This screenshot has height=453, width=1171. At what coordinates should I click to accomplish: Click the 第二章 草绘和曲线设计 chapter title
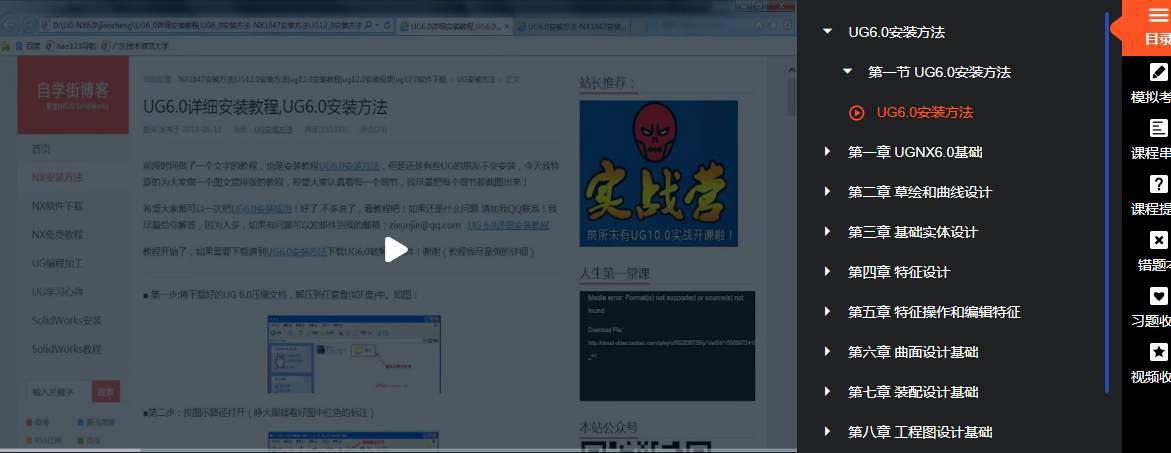pos(920,192)
